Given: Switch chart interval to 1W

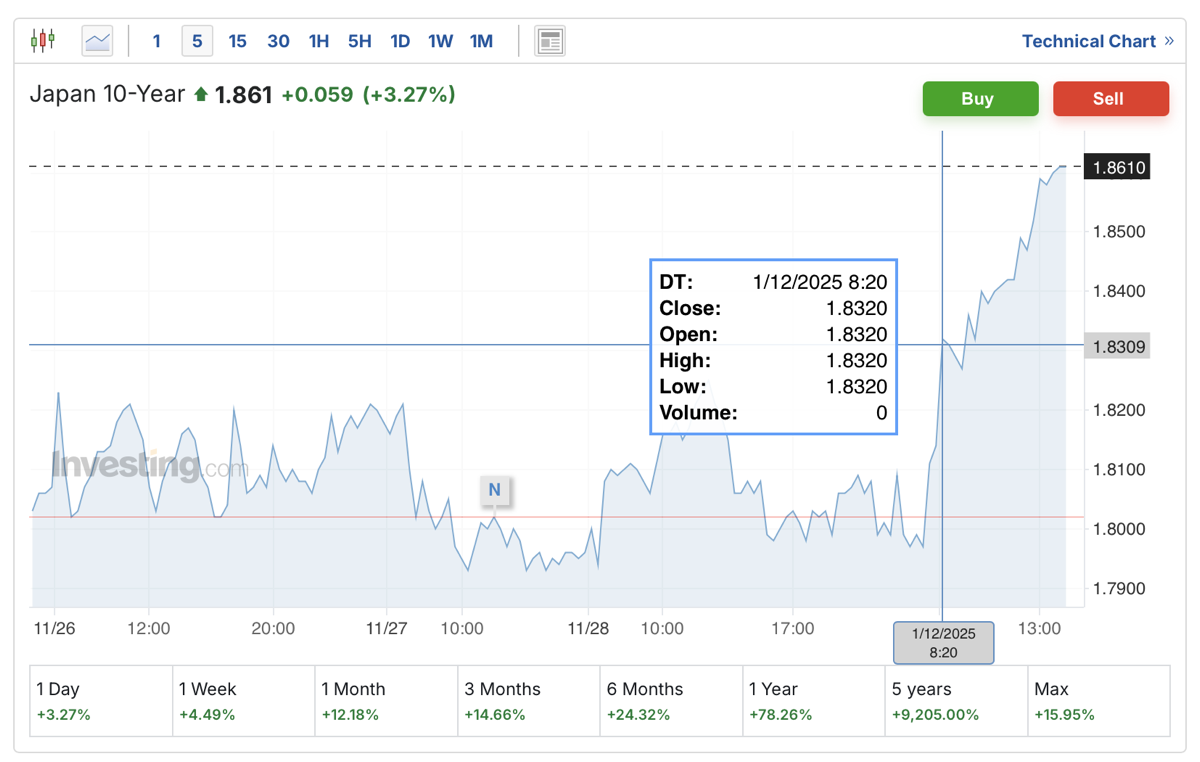Looking at the screenshot, I should pyautogui.click(x=440, y=41).
